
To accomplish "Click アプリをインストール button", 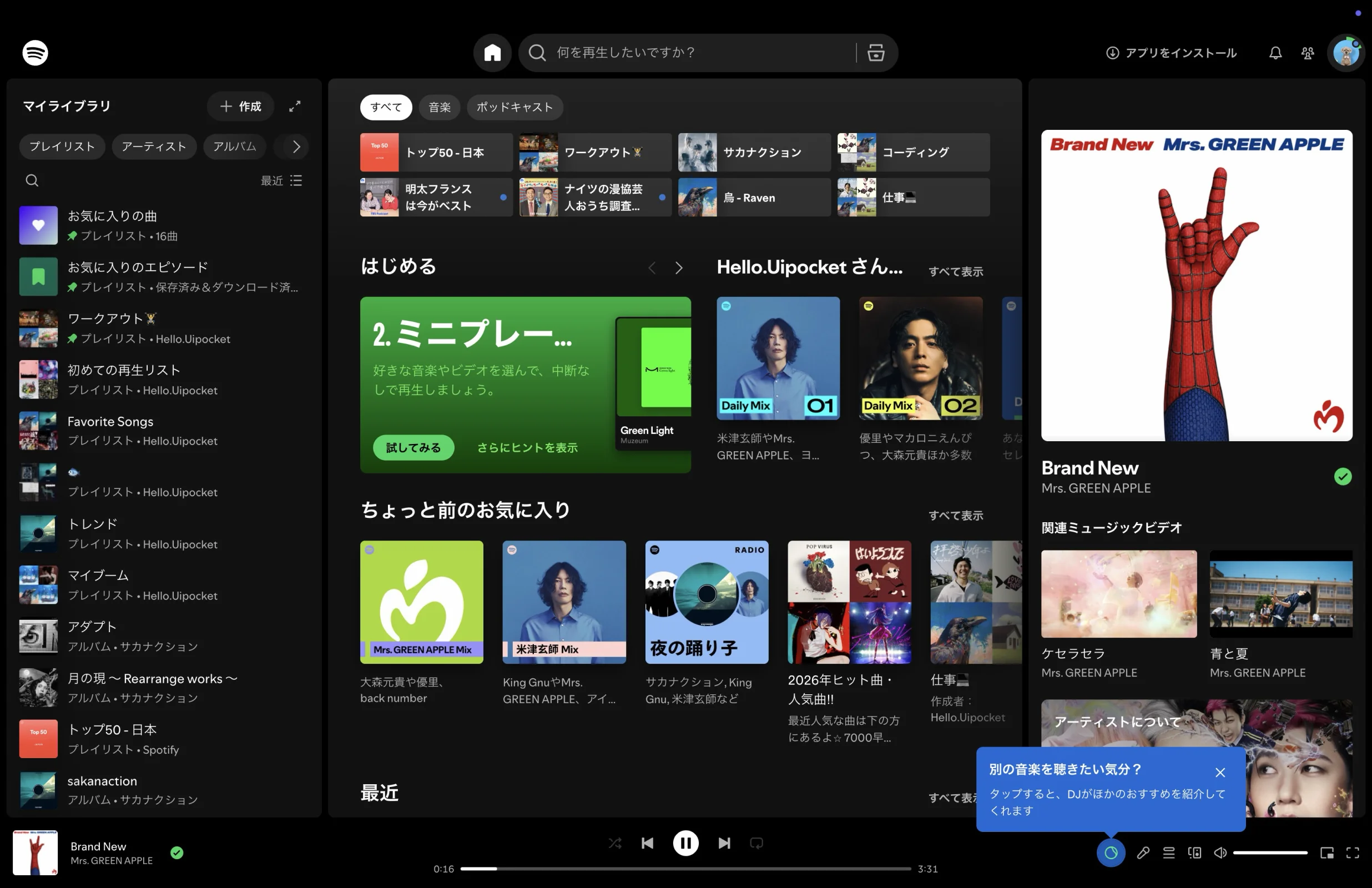I will pos(1171,53).
